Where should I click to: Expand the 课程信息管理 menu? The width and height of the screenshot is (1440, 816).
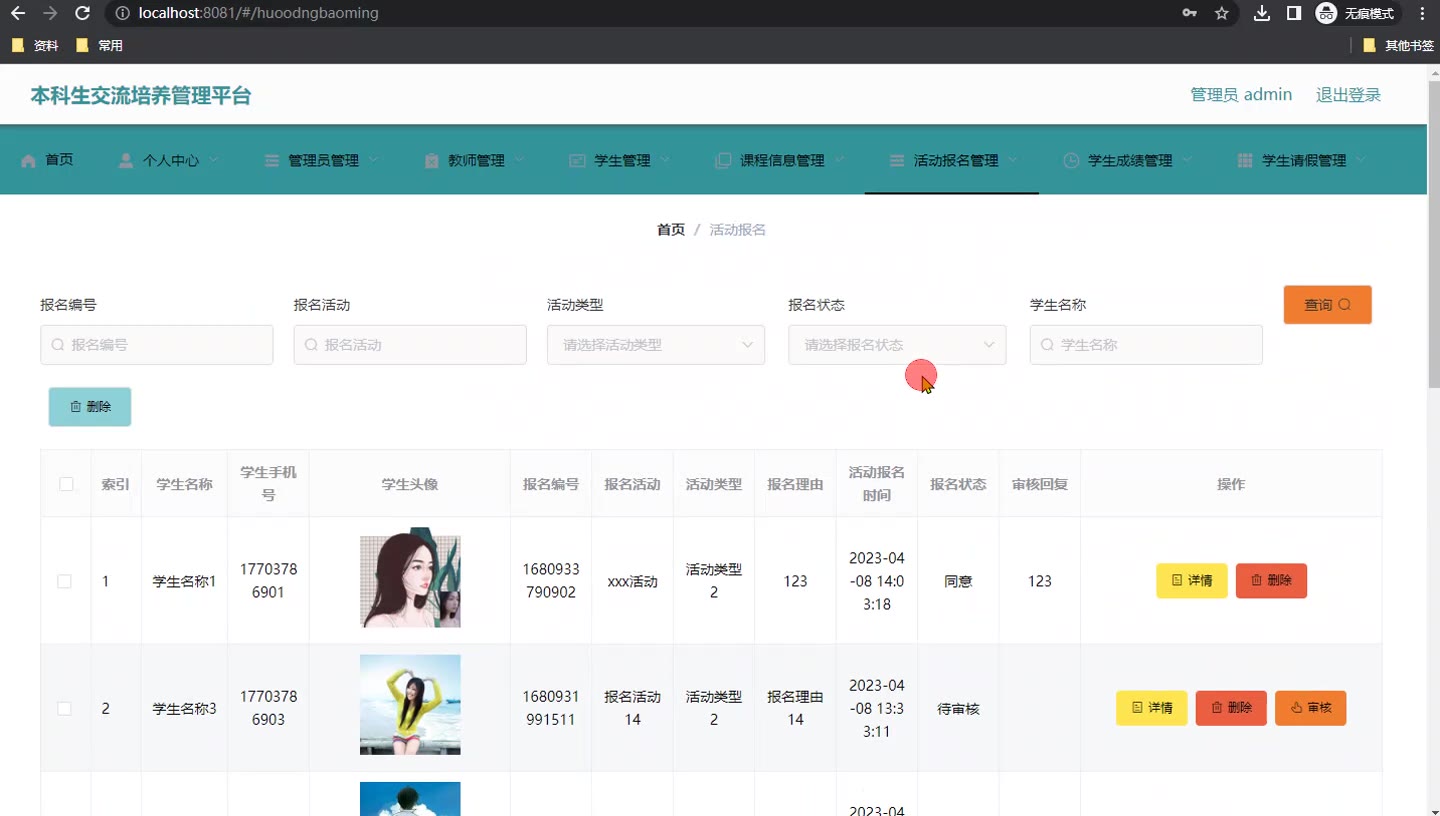point(780,160)
